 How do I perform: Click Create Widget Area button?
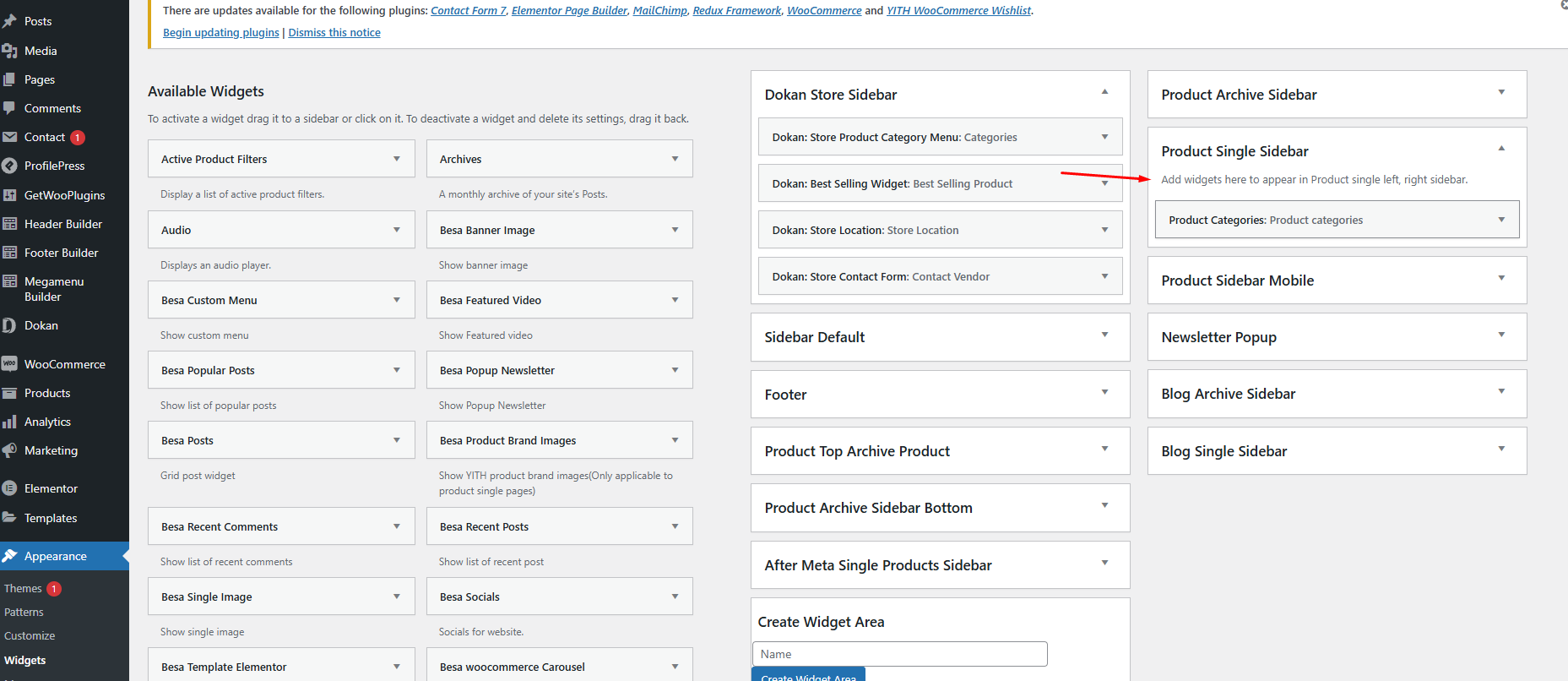click(x=808, y=674)
